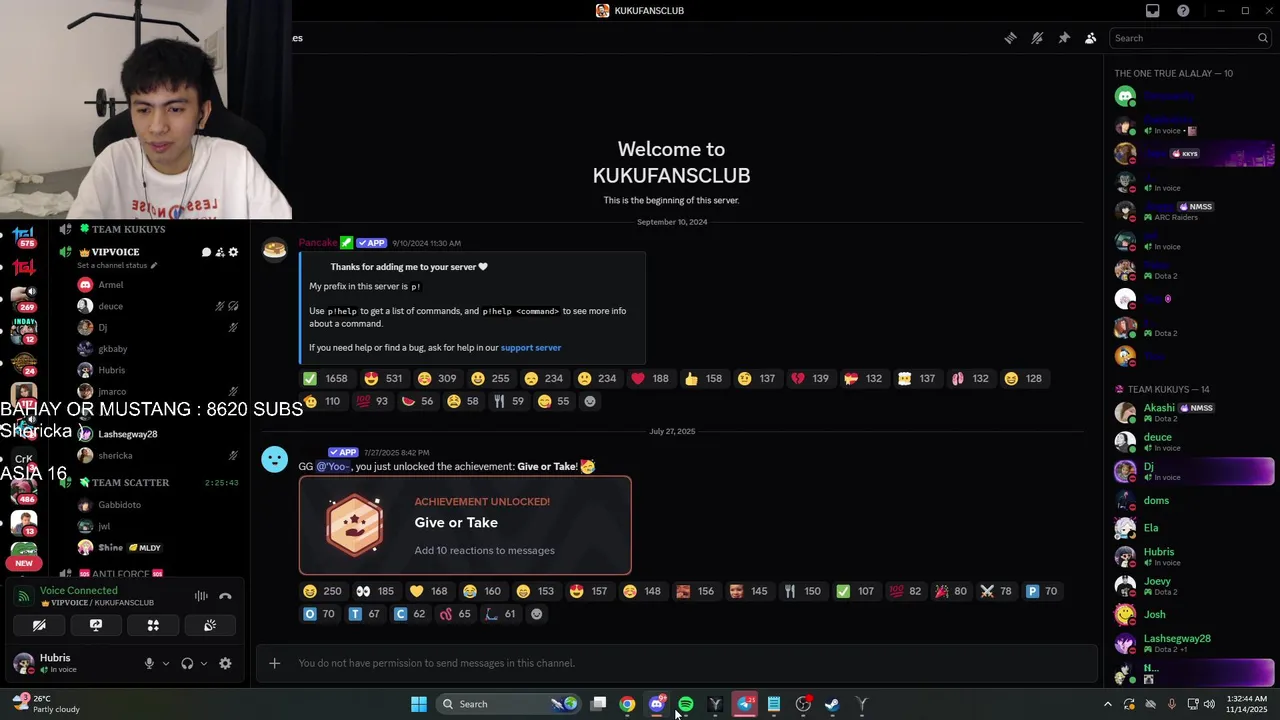Open the TEAM KUKUYS voice channel
Image resolution: width=1280 pixels, height=720 pixels.
pyautogui.click(x=128, y=229)
